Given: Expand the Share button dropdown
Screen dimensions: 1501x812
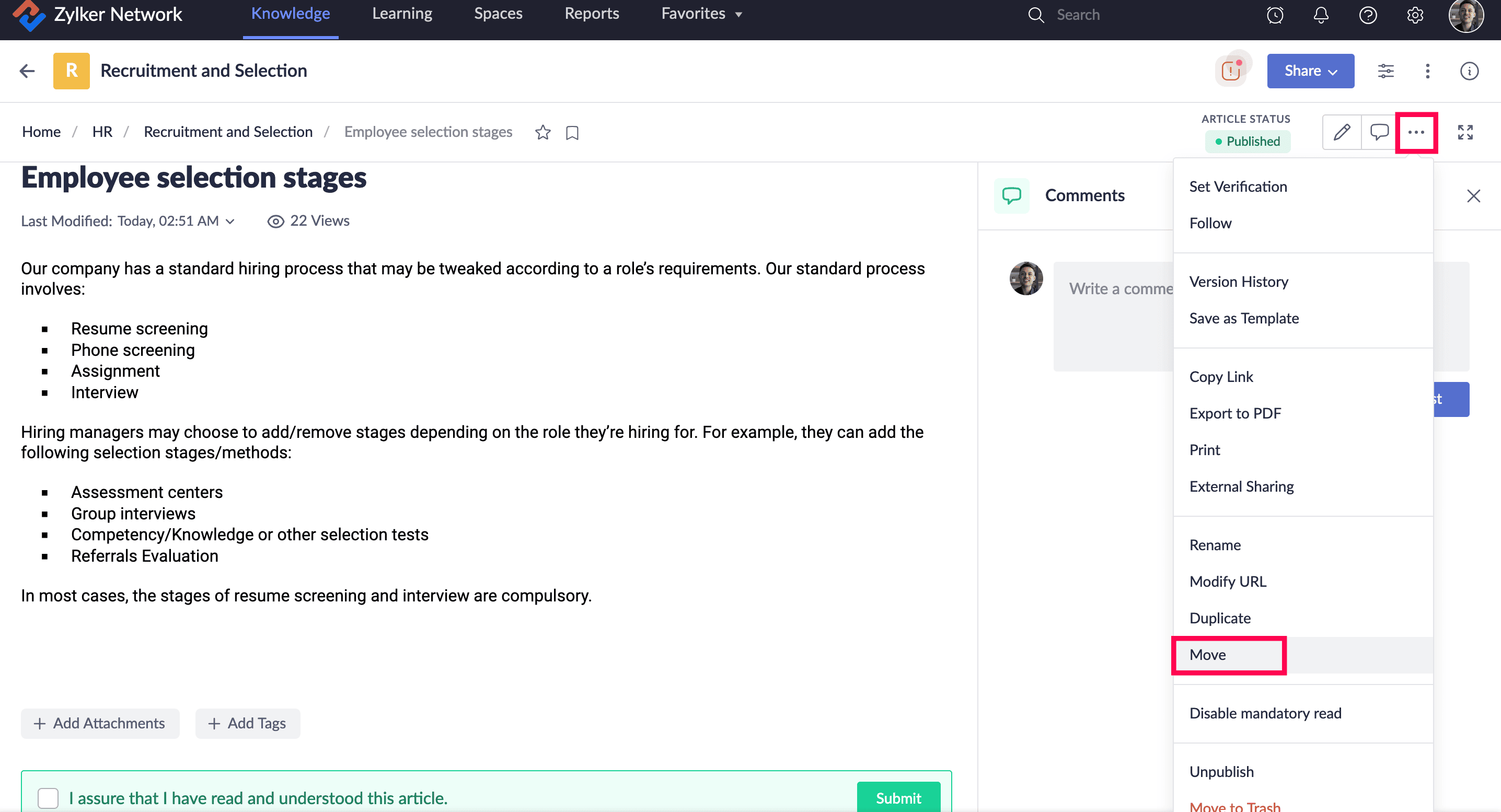Looking at the screenshot, I should pyautogui.click(x=1310, y=71).
